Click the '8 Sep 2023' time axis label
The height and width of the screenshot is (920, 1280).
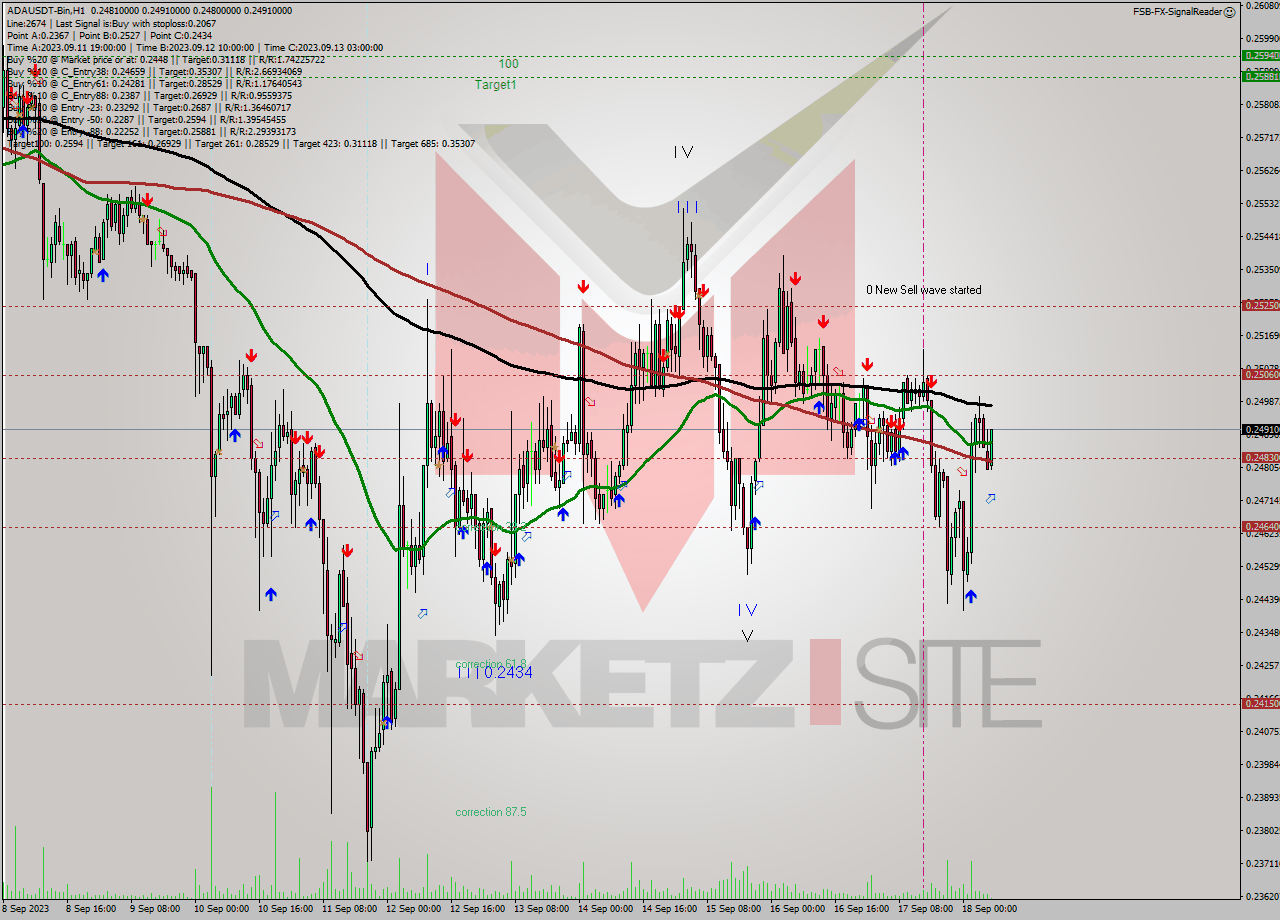pyautogui.click(x=27, y=909)
